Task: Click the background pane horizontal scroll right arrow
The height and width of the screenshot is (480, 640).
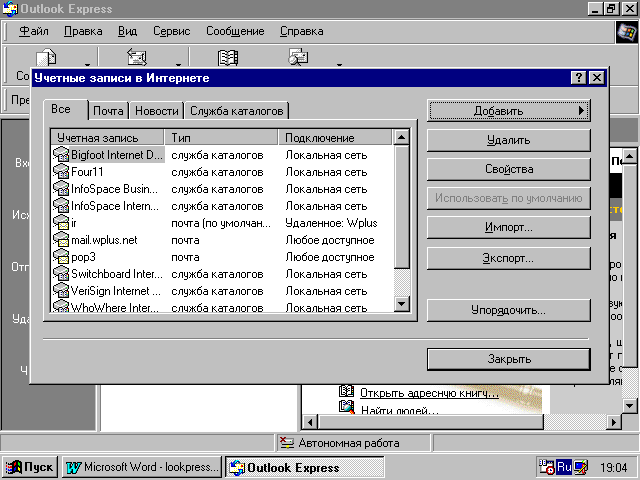Action: (x=613, y=422)
